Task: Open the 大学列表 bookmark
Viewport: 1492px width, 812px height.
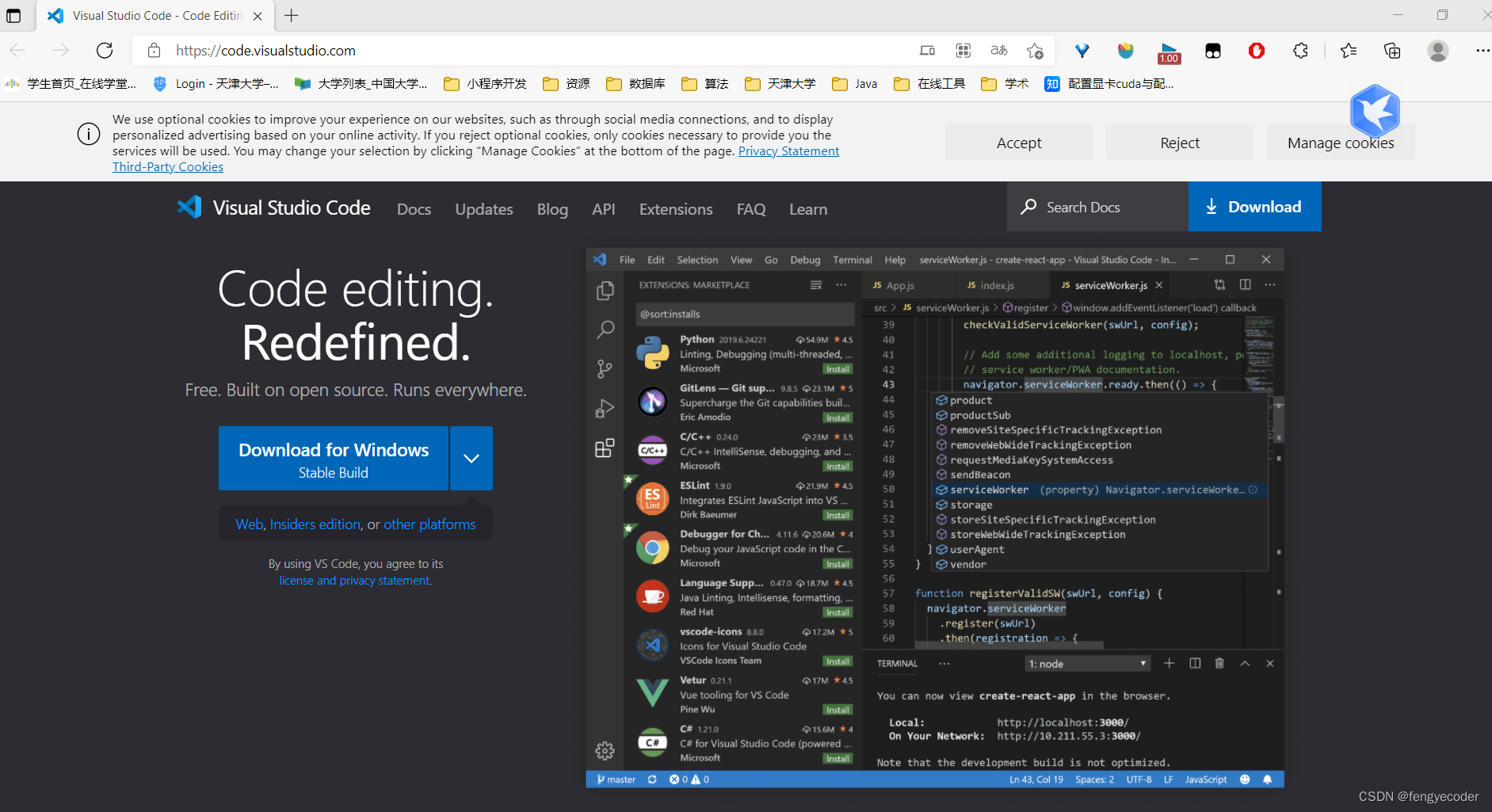Action: click(361, 84)
